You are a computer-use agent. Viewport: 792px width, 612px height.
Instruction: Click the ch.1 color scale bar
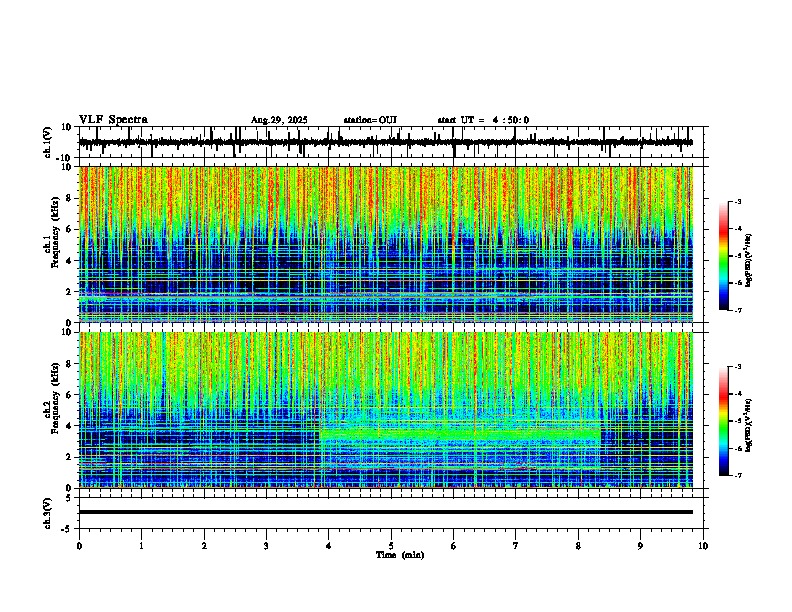tap(724, 256)
